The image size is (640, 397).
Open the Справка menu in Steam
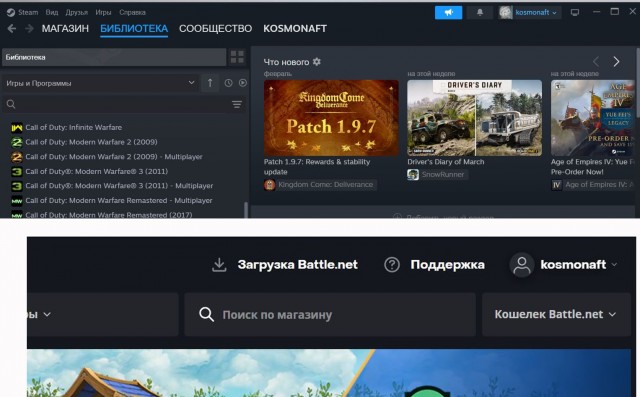(x=132, y=12)
